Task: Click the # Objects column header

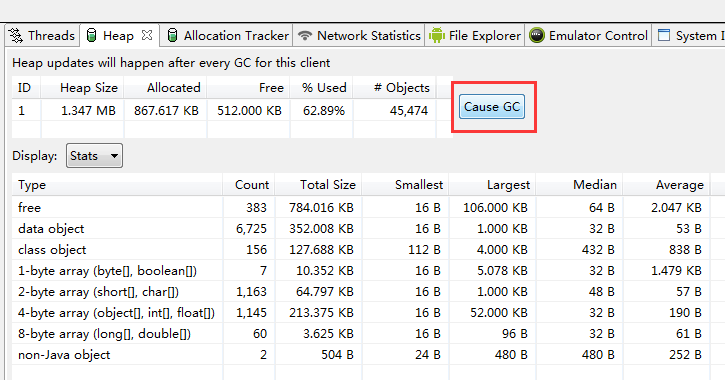Action: click(394, 88)
